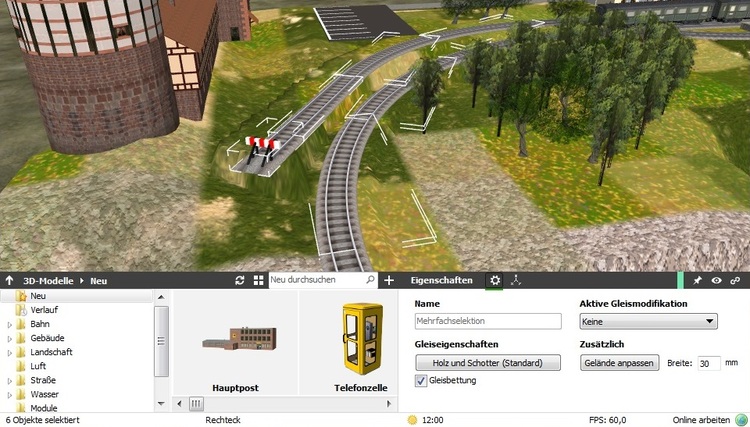This screenshot has height=427, width=750.
Task: Click the online globe icon
Action: (x=741, y=420)
